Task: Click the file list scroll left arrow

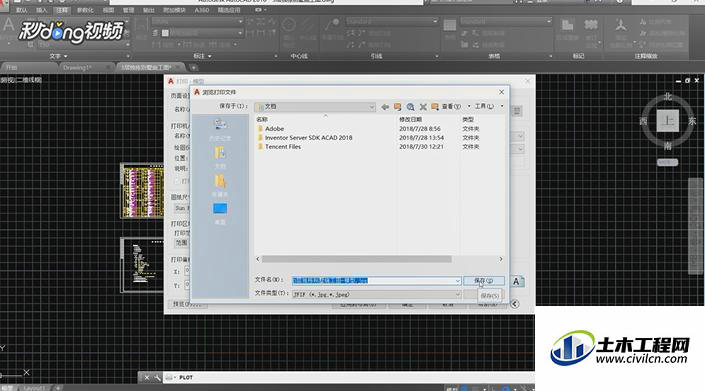Action: point(258,259)
